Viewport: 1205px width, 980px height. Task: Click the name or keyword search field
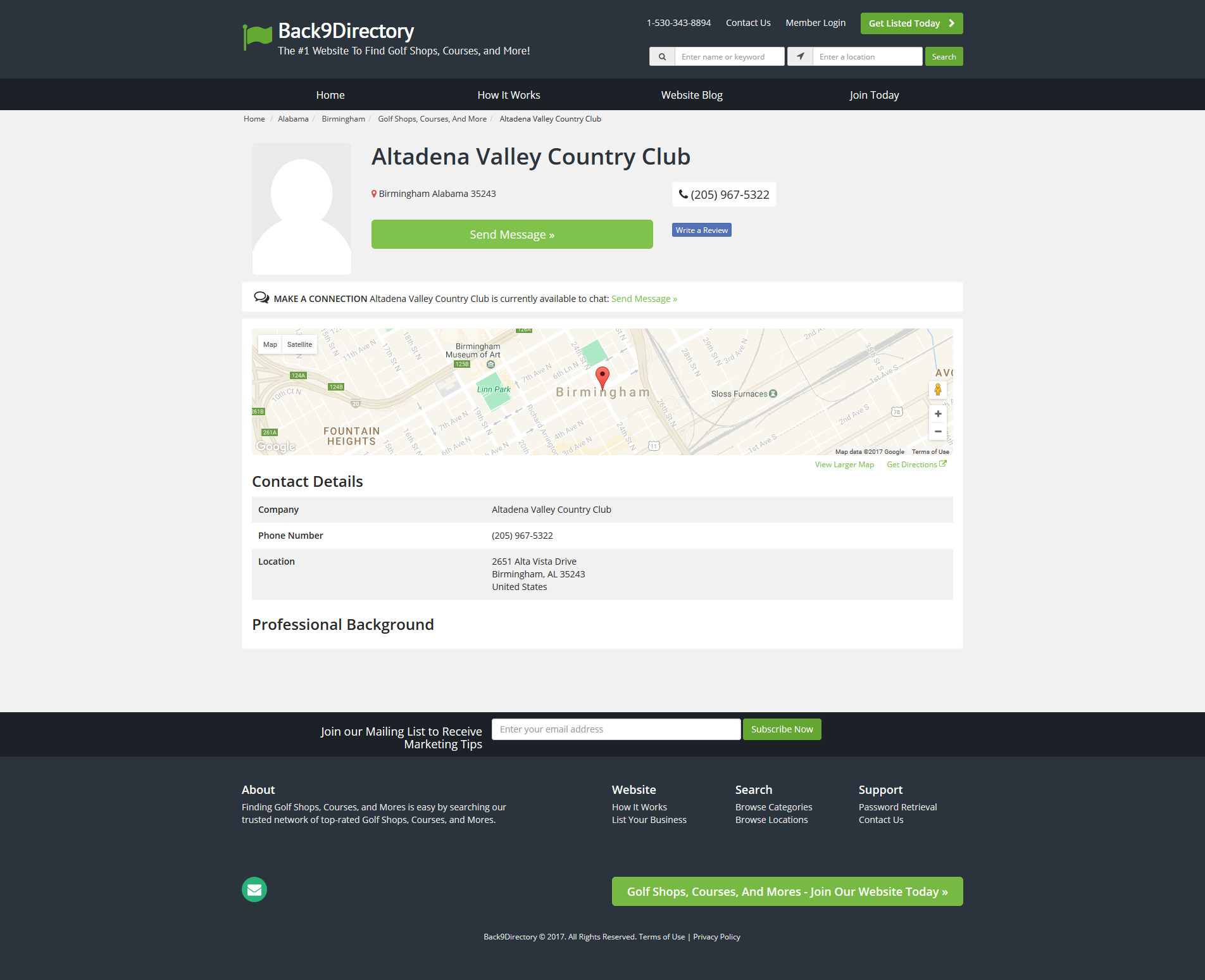click(730, 56)
